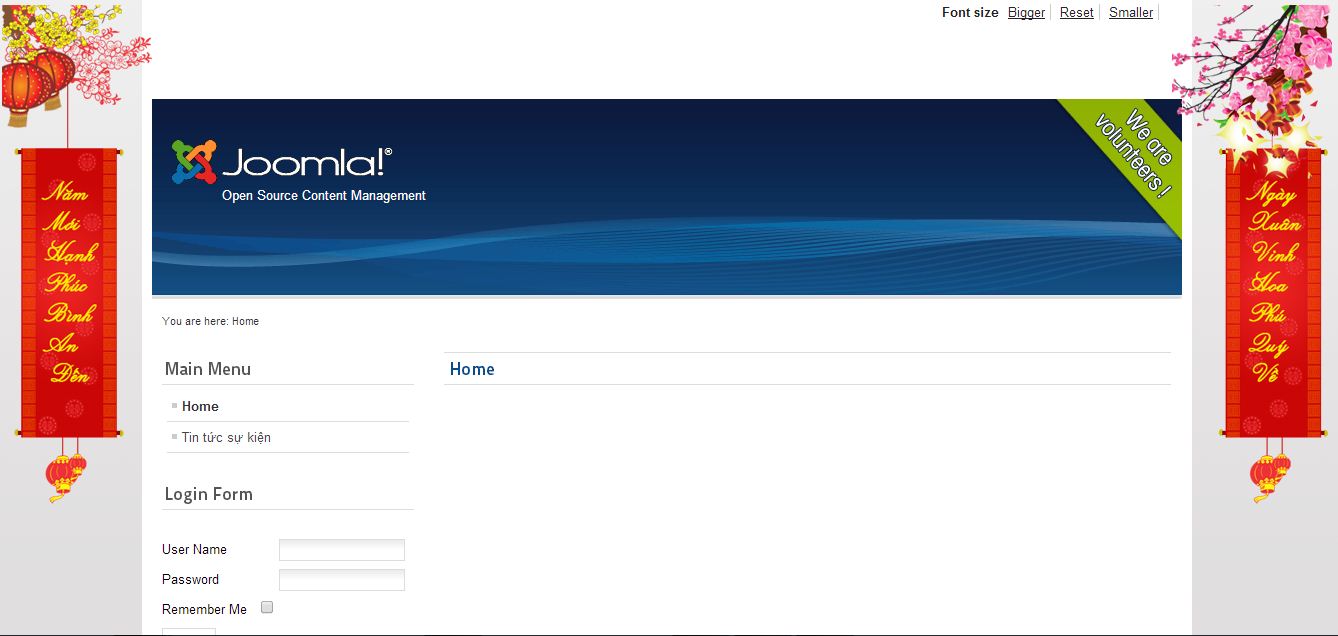Increase font size with Bigger link
The image size is (1338, 636).
coord(1026,13)
